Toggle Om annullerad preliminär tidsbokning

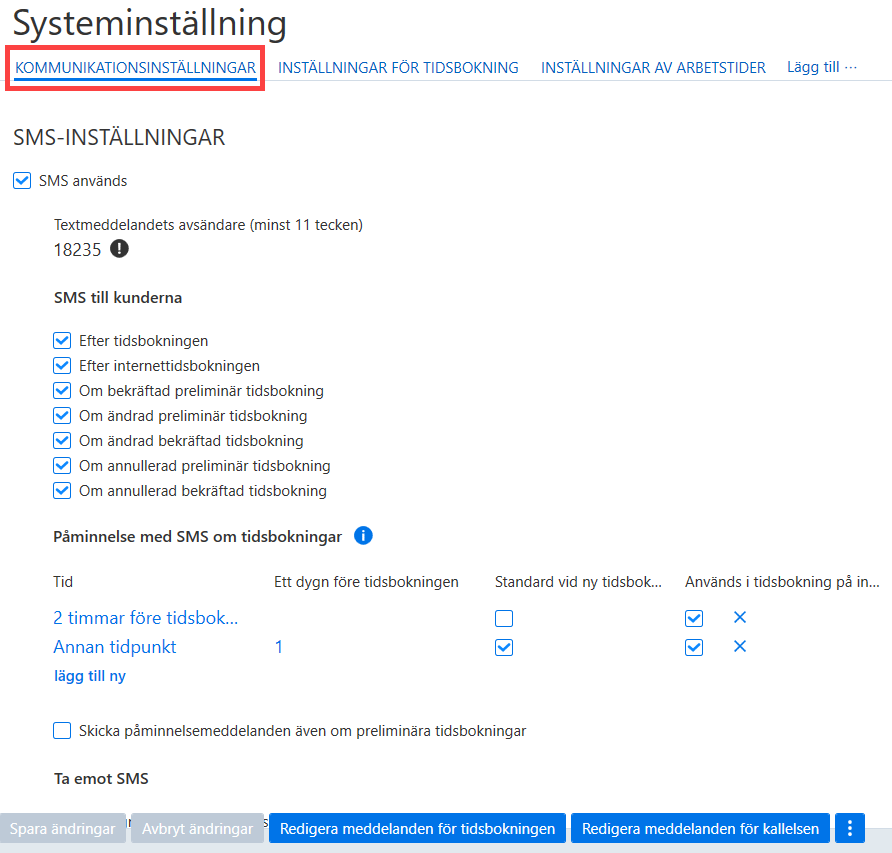click(x=62, y=466)
